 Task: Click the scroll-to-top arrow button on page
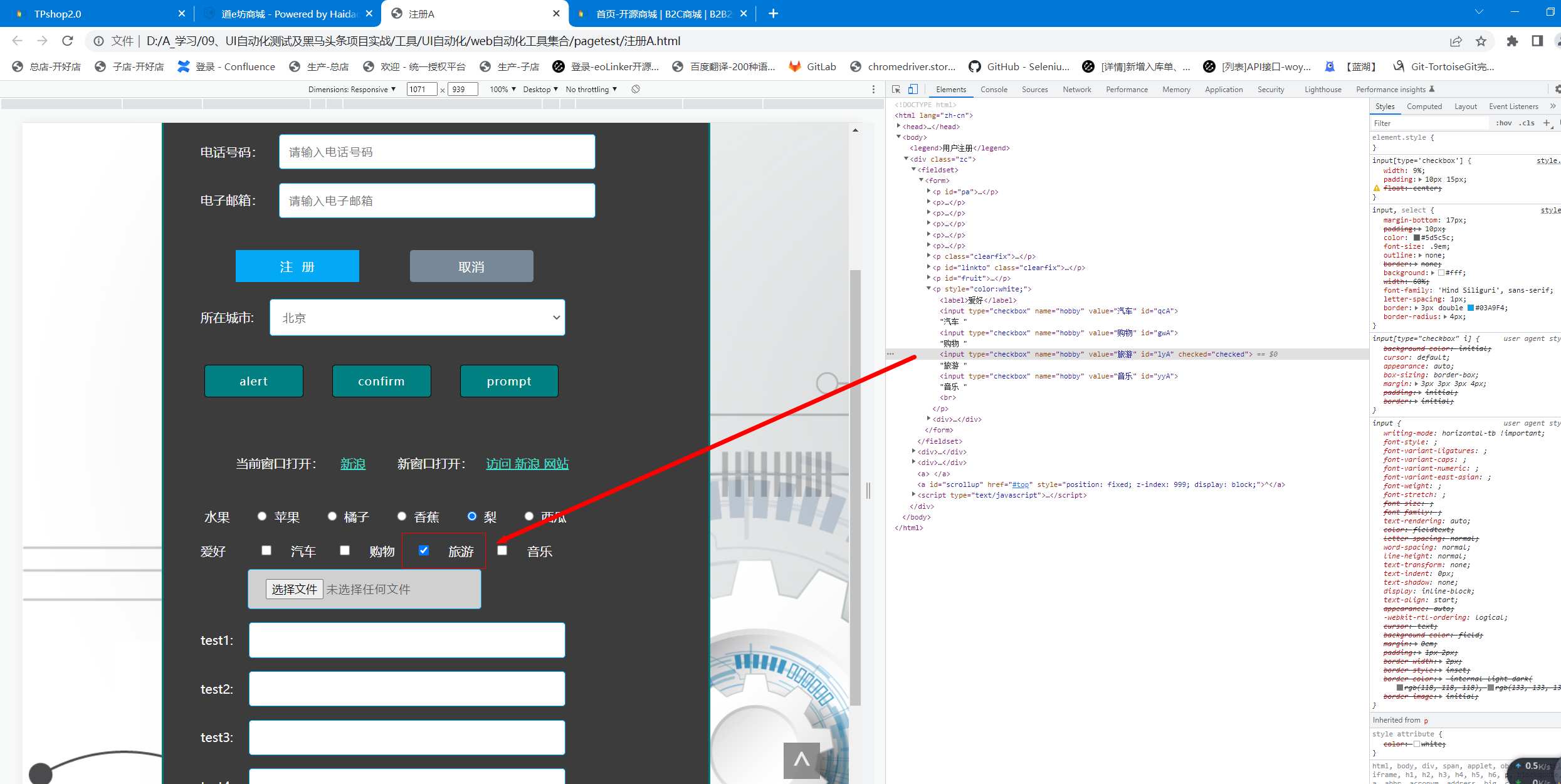[x=801, y=760]
